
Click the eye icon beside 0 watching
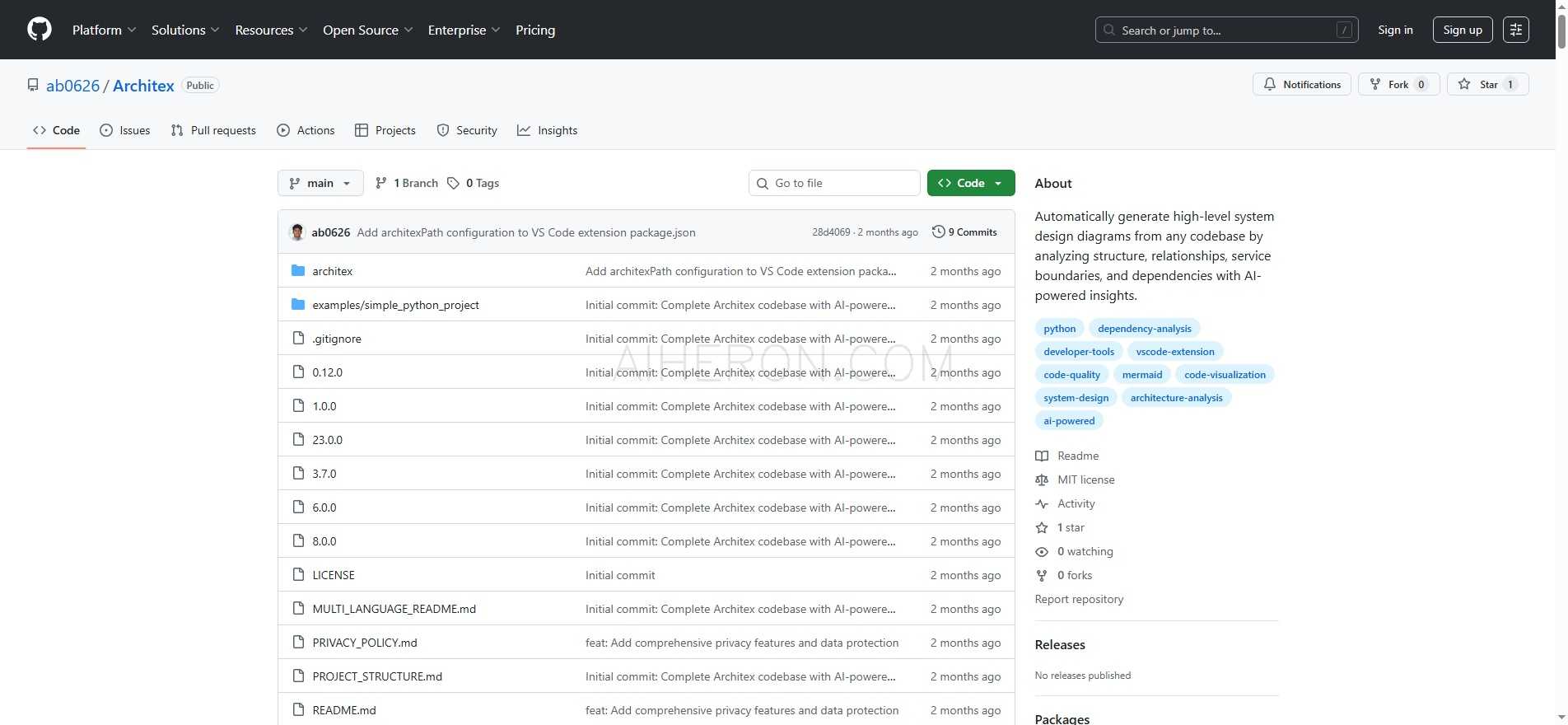tap(1042, 551)
